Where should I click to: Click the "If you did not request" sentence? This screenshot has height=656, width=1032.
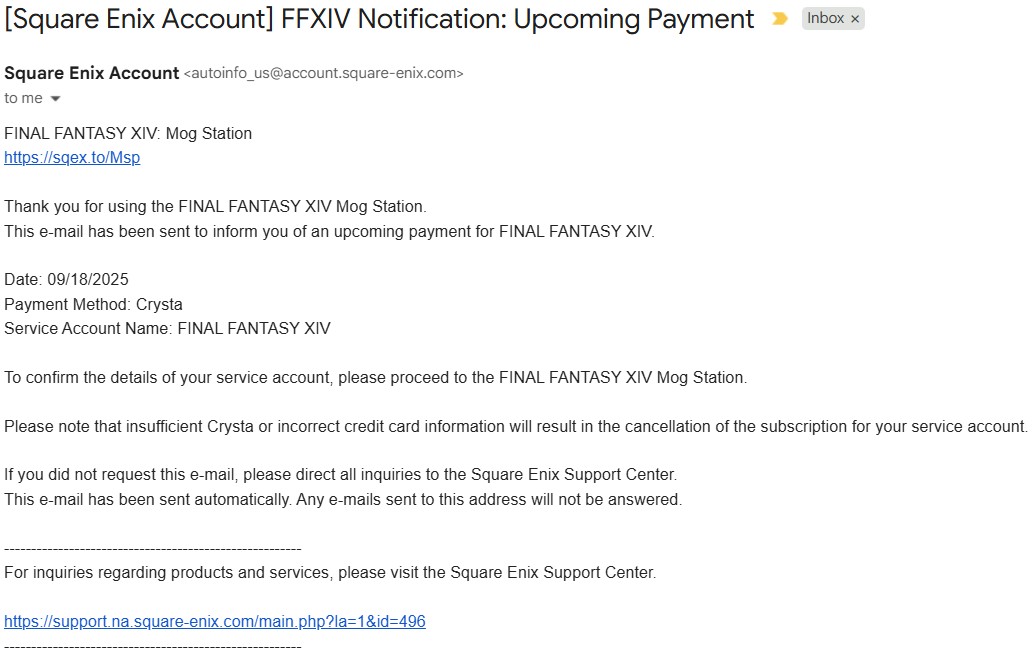pos(340,474)
